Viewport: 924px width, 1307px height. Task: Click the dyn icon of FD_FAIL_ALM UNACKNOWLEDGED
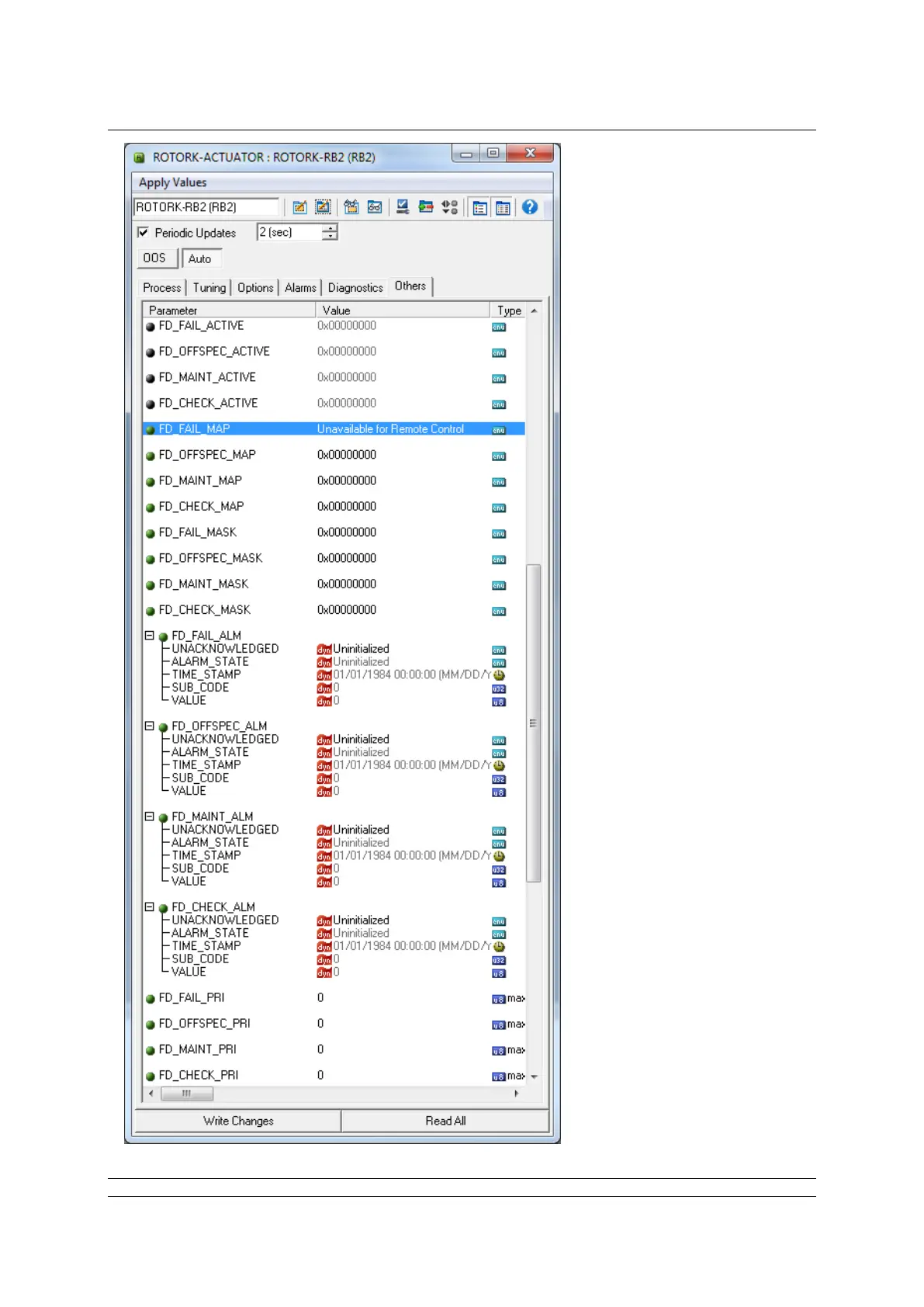coord(324,650)
